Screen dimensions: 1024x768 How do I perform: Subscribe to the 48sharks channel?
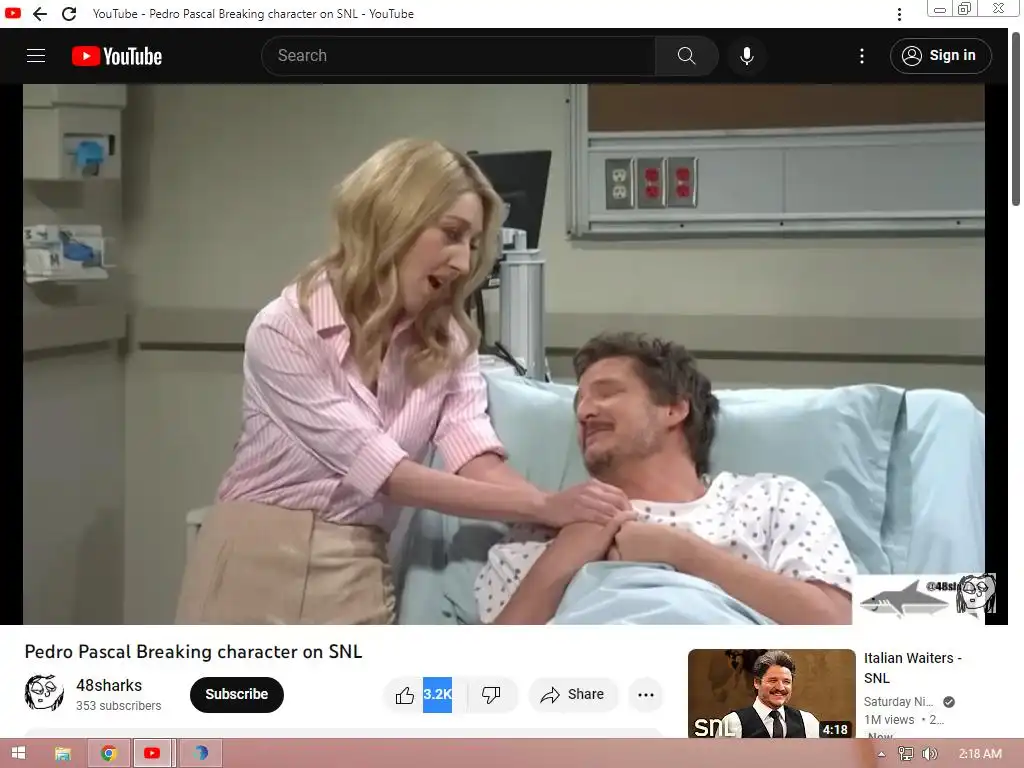[236, 694]
